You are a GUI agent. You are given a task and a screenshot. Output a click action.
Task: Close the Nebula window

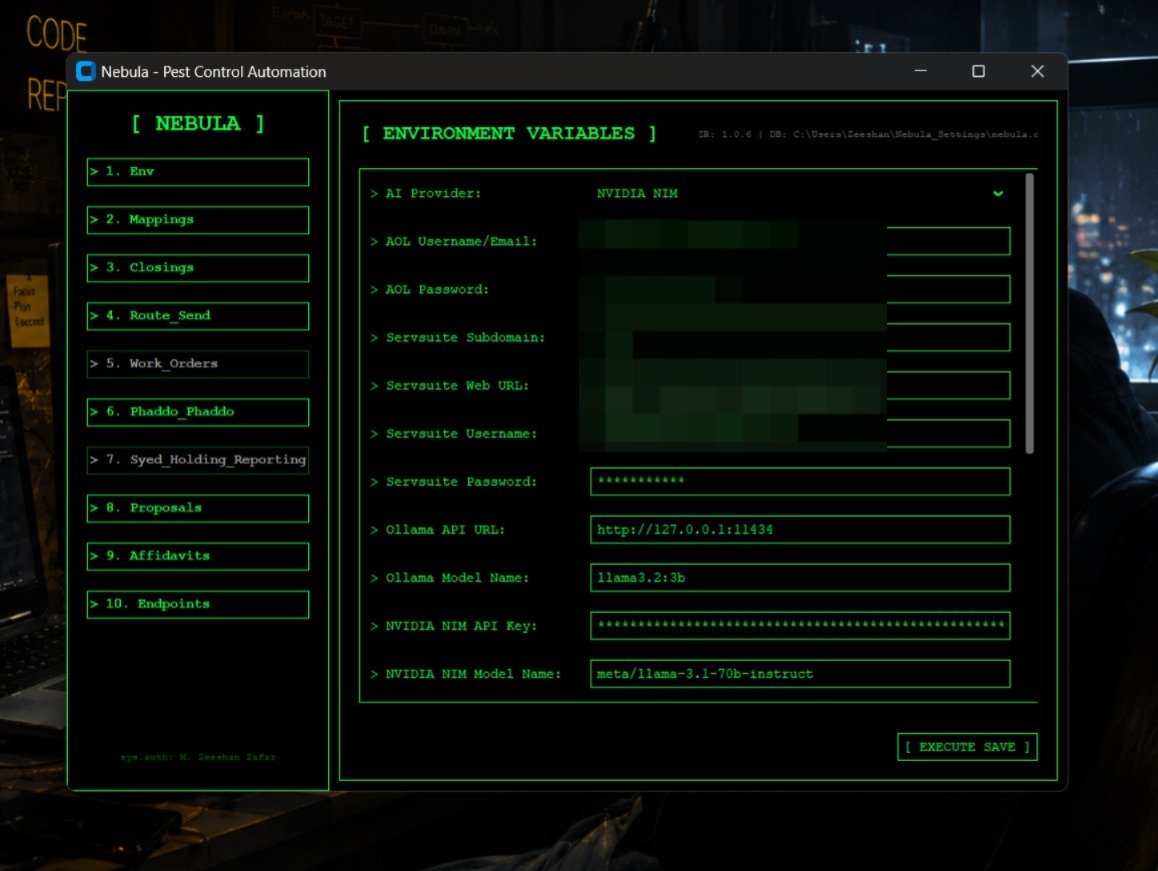[1038, 71]
